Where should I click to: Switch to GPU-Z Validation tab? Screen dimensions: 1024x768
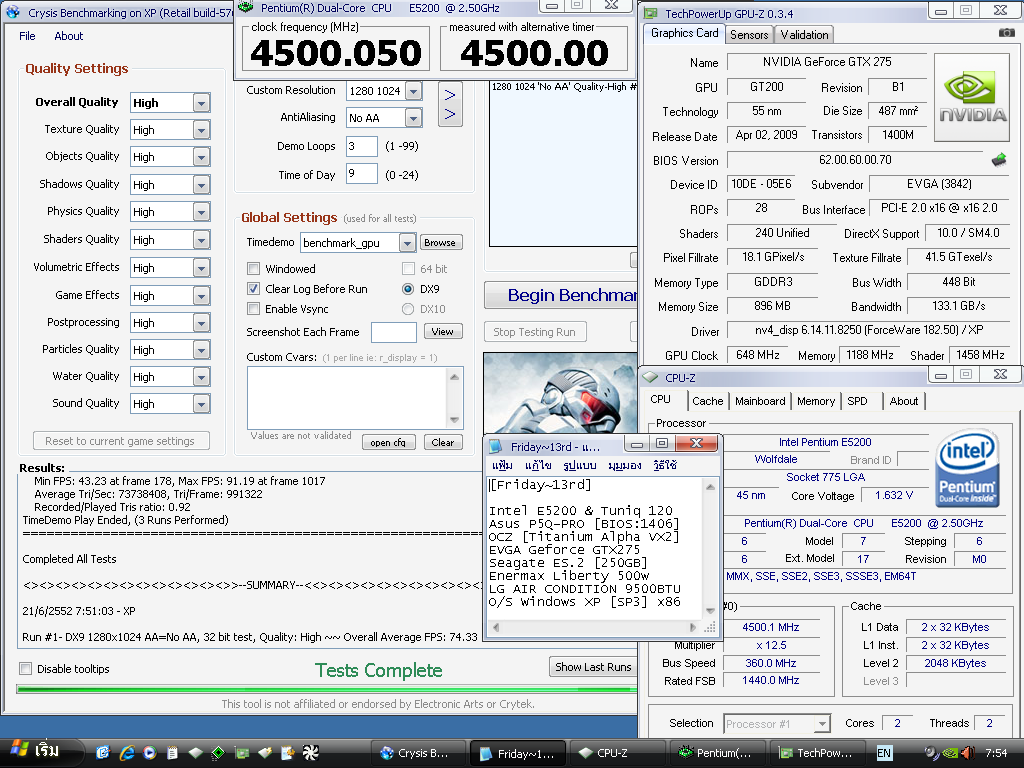point(804,35)
